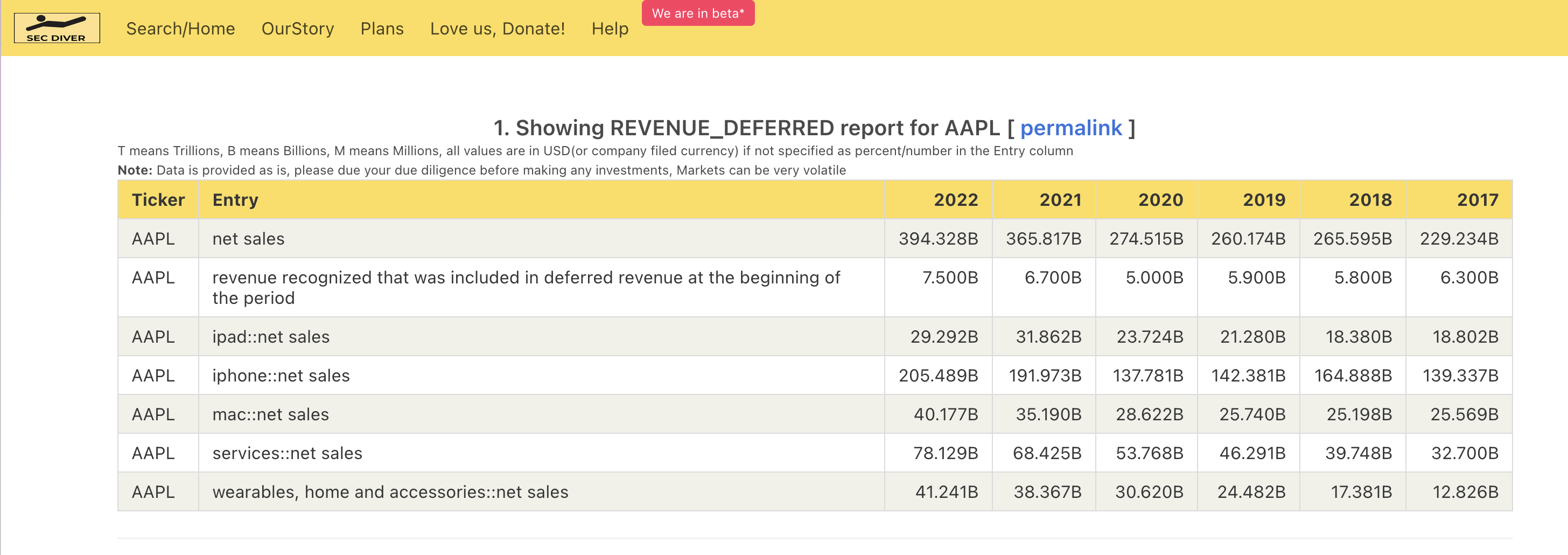Viewport: 1568px width, 555px height.
Task: Open the report permalink
Action: click(x=1070, y=128)
